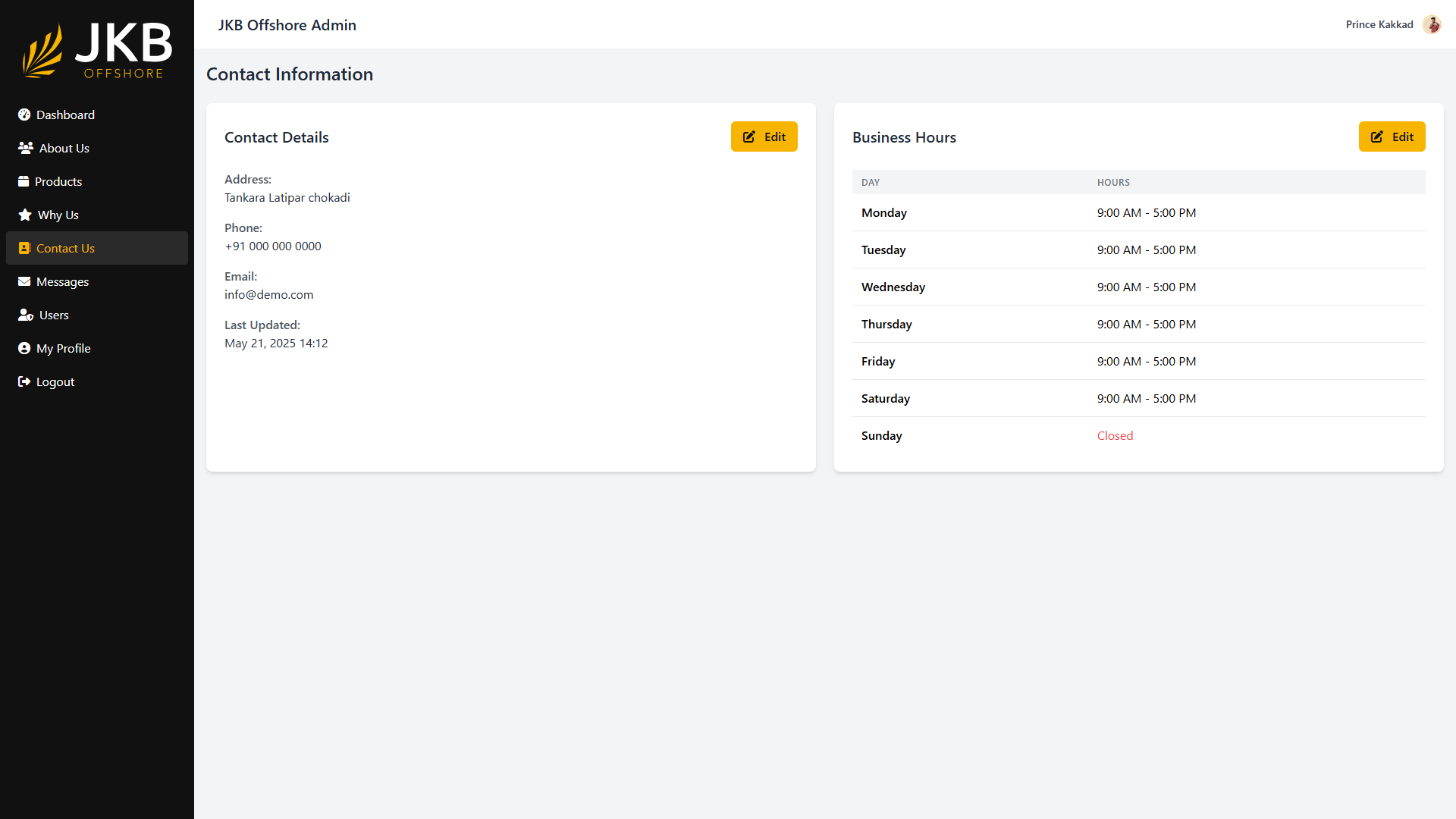Screen dimensions: 1456x819
Task: Open the Contact Us menu item
Action: [65, 248]
